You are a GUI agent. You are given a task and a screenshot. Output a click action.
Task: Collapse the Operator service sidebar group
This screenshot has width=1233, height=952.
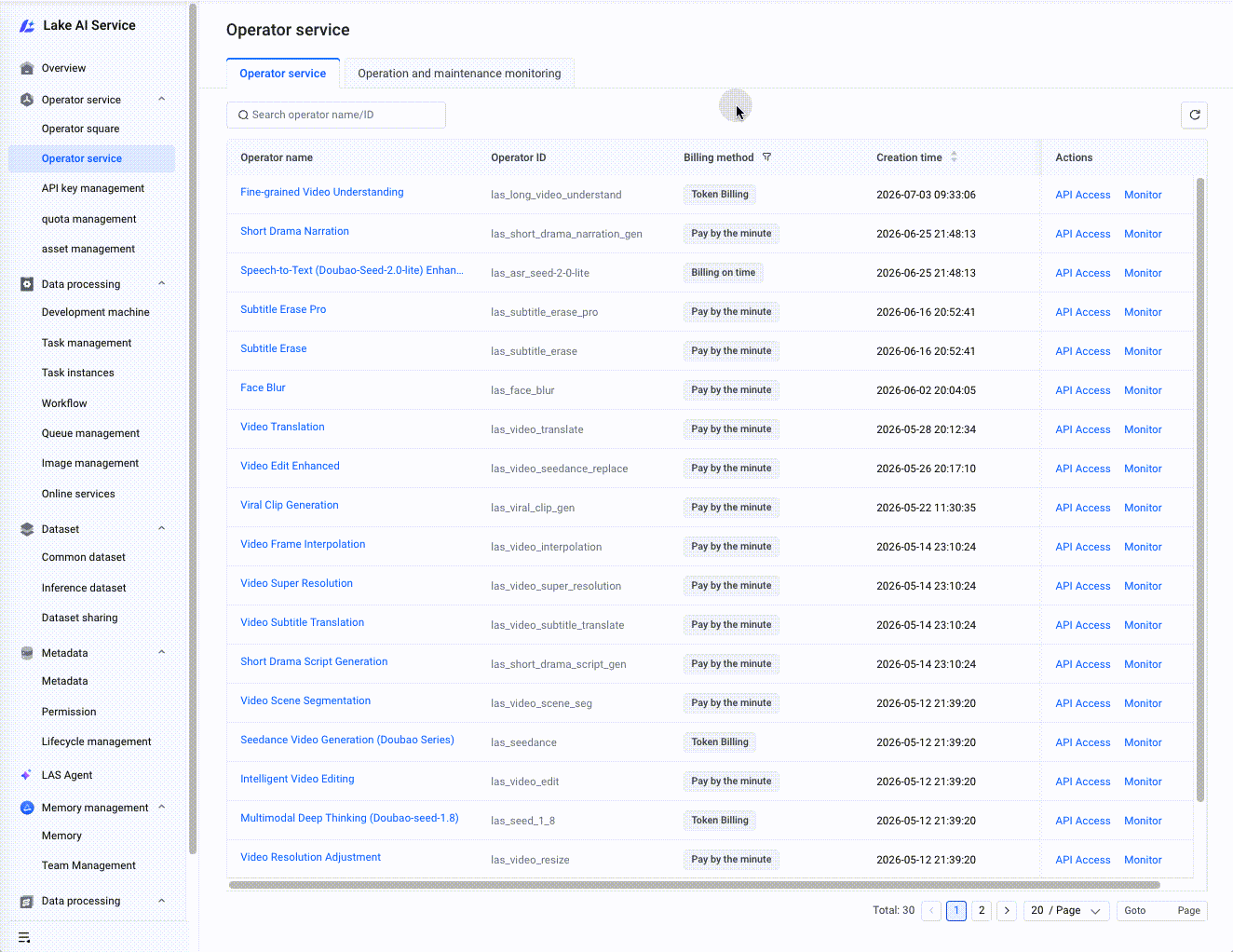pyautogui.click(x=162, y=99)
